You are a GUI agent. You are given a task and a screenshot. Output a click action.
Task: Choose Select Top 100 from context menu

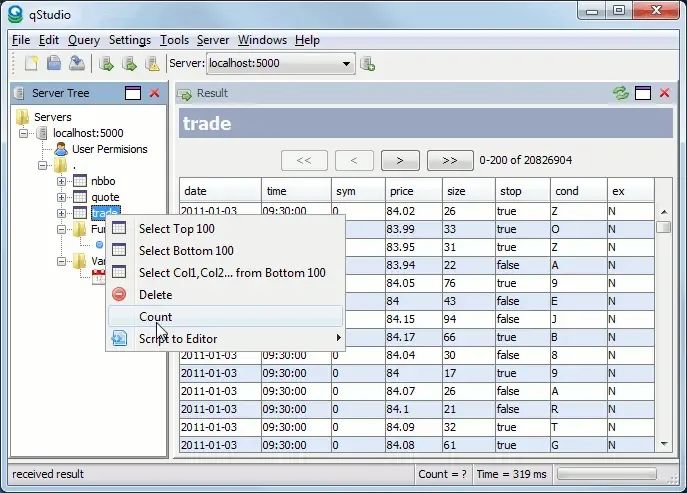225,228
